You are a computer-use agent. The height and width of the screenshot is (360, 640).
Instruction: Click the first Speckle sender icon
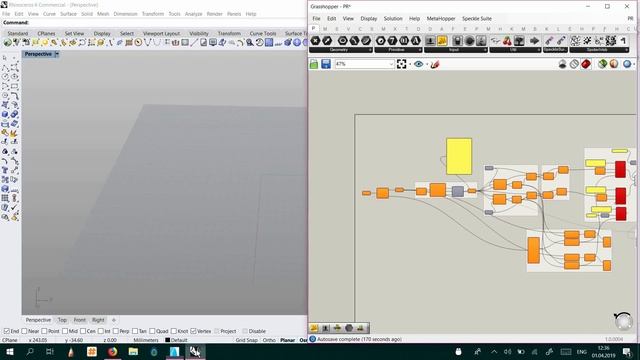549,41
